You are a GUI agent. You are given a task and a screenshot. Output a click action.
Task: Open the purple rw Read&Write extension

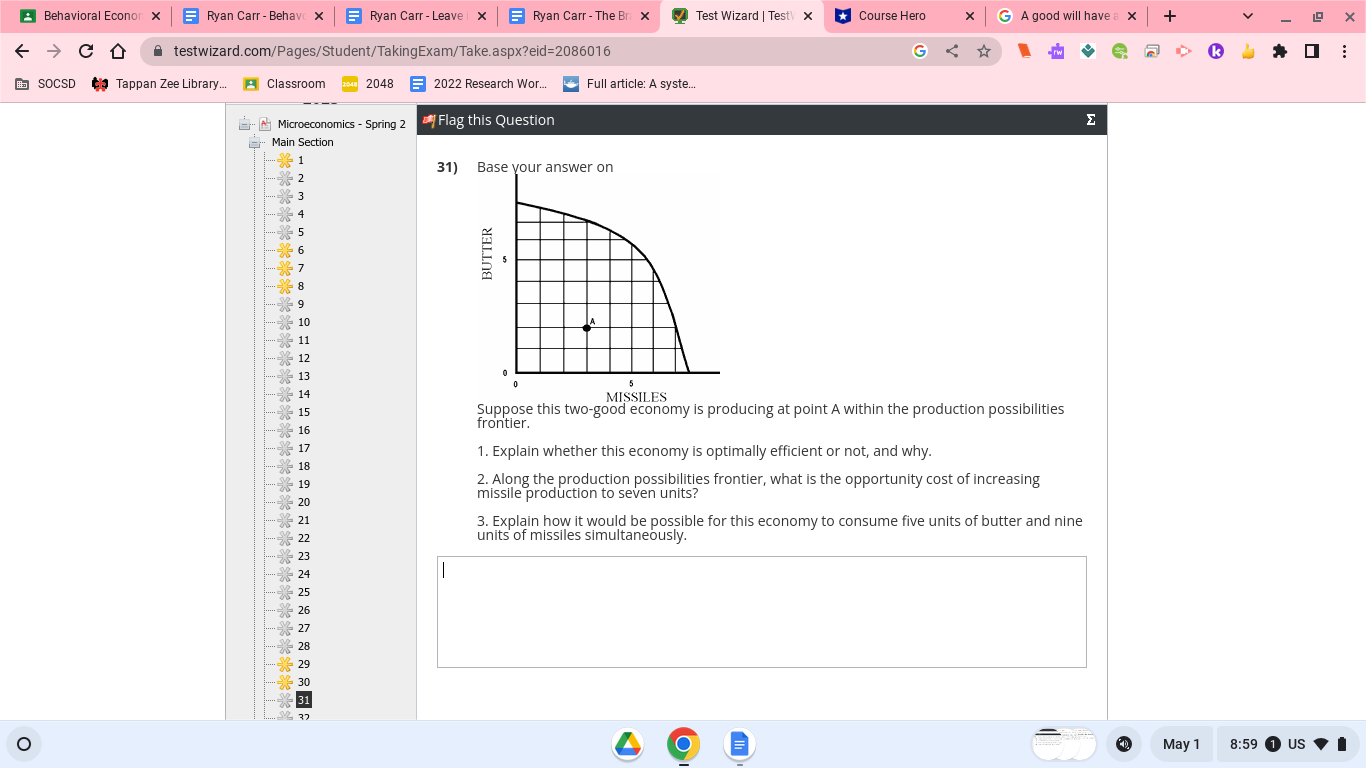(1056, 51)
